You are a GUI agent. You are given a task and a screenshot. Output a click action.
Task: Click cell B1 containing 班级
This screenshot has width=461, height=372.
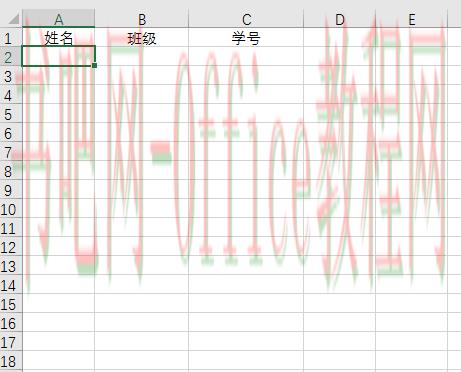tap(142, 37)
